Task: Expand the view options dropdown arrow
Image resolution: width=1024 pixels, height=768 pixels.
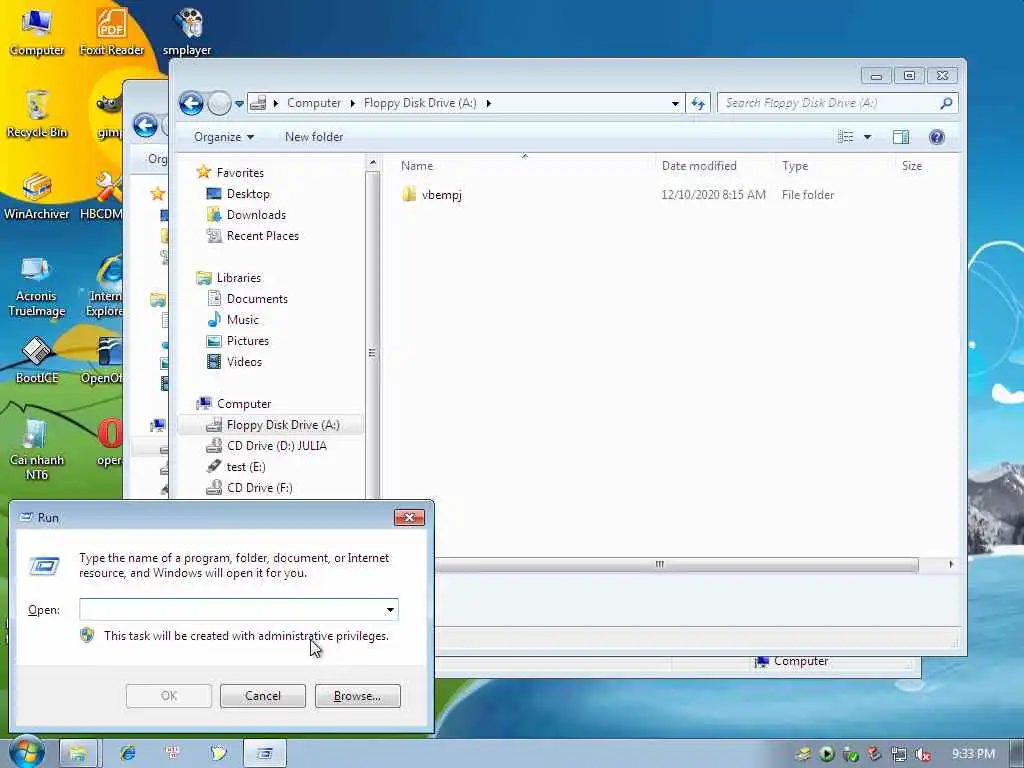Action: [867, 136]
